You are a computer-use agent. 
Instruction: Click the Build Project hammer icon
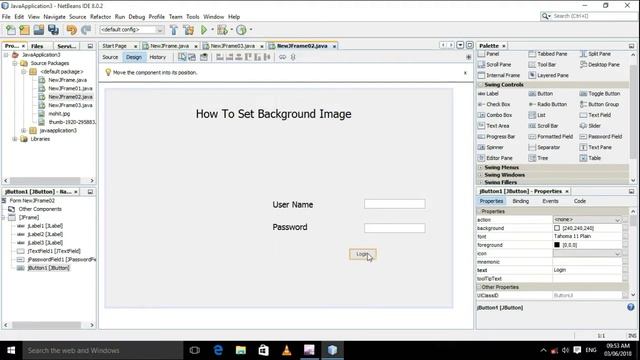coord(174,30)
